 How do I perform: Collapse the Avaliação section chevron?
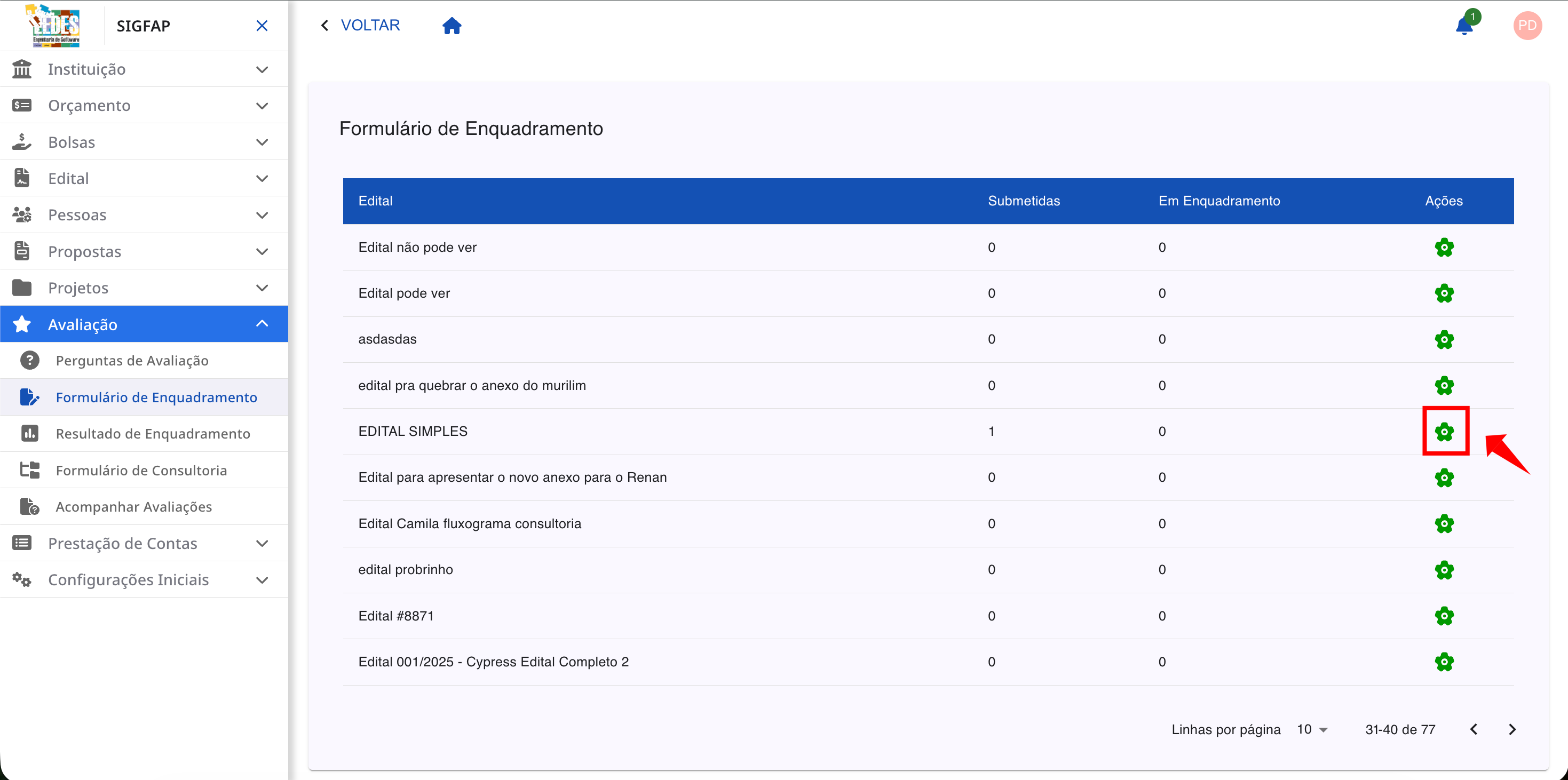(263, 324)
